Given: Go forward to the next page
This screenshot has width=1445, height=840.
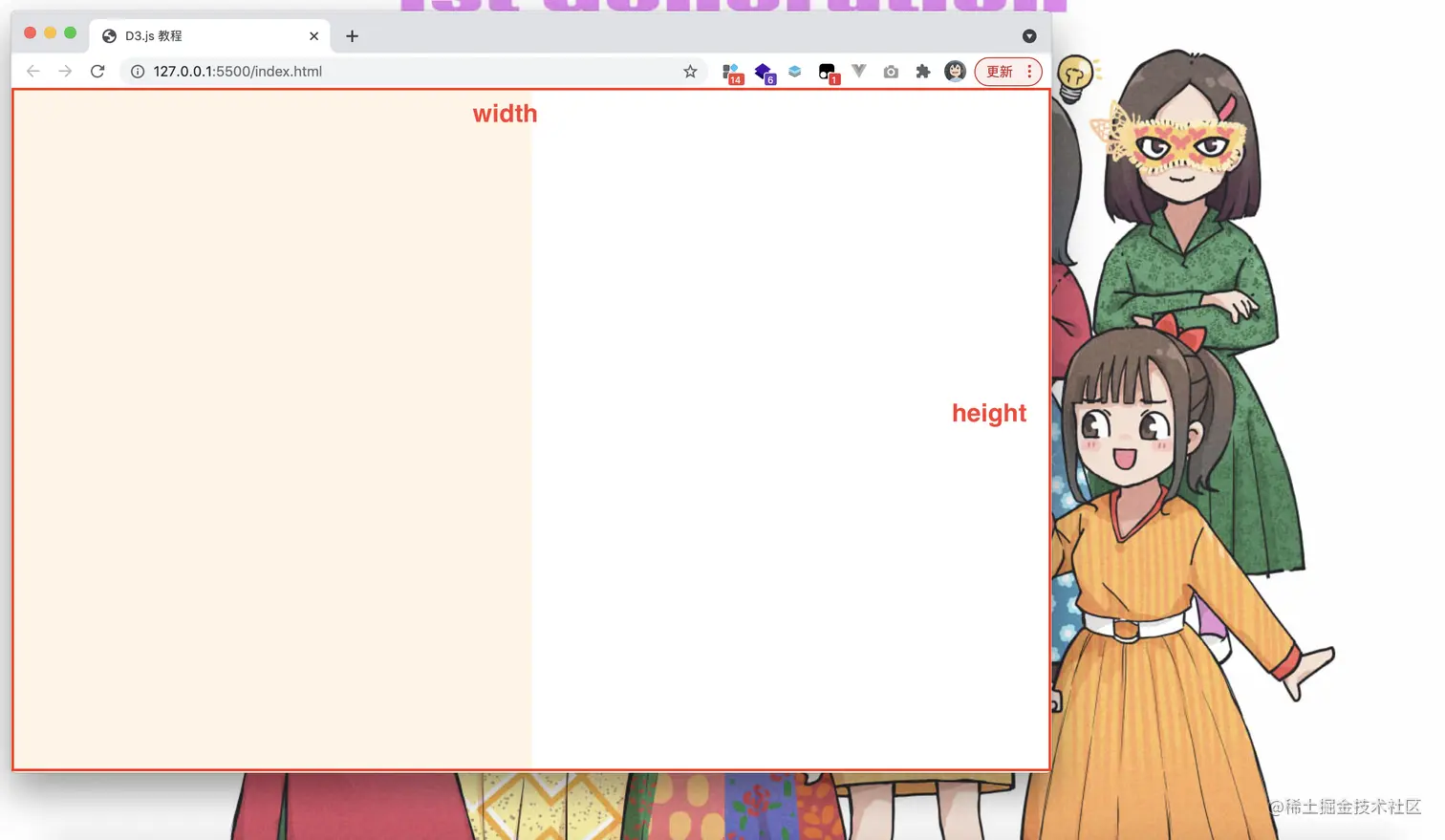Looking at the screenshot, I should point(65,72).
